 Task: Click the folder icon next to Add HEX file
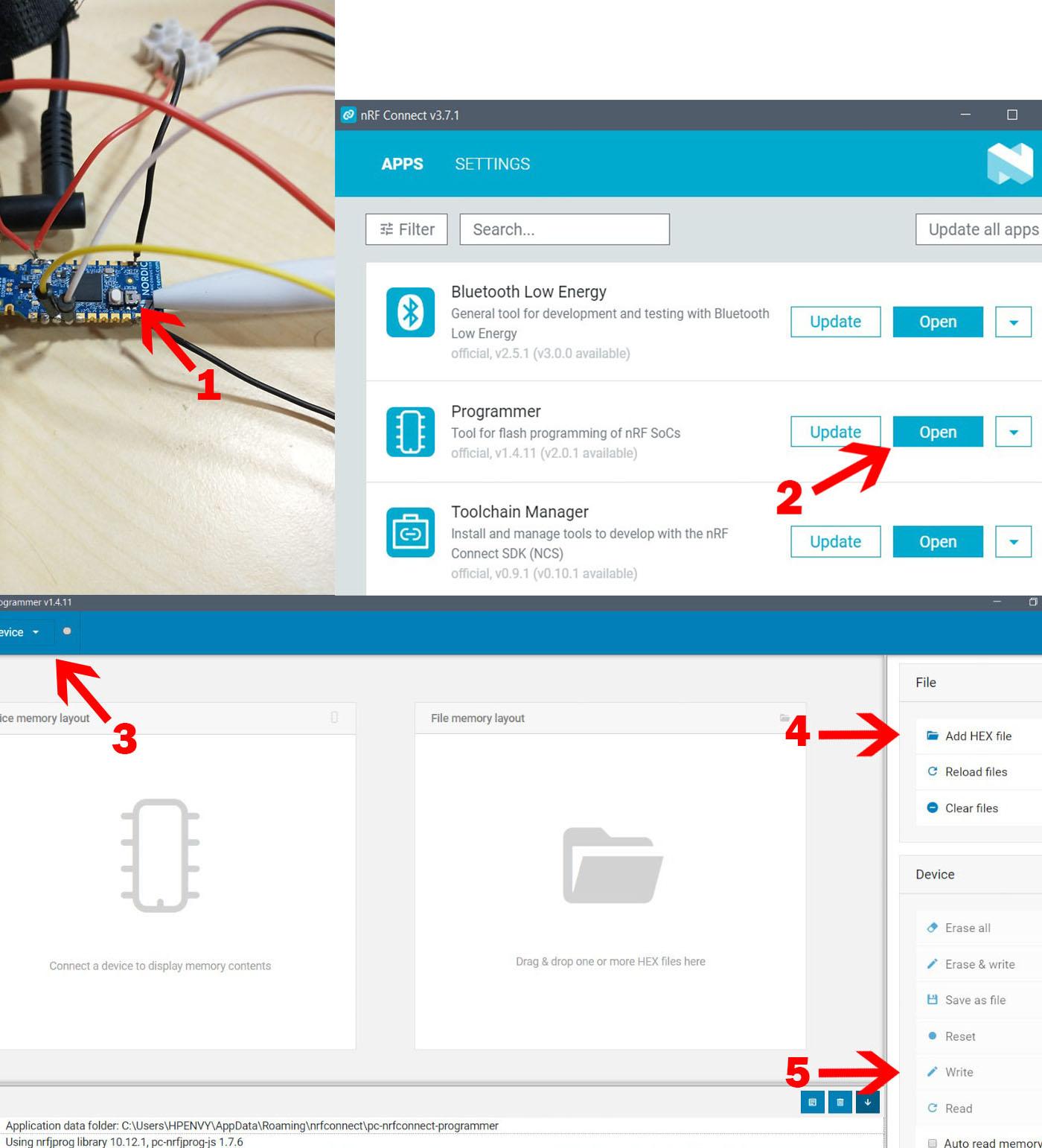932,736
